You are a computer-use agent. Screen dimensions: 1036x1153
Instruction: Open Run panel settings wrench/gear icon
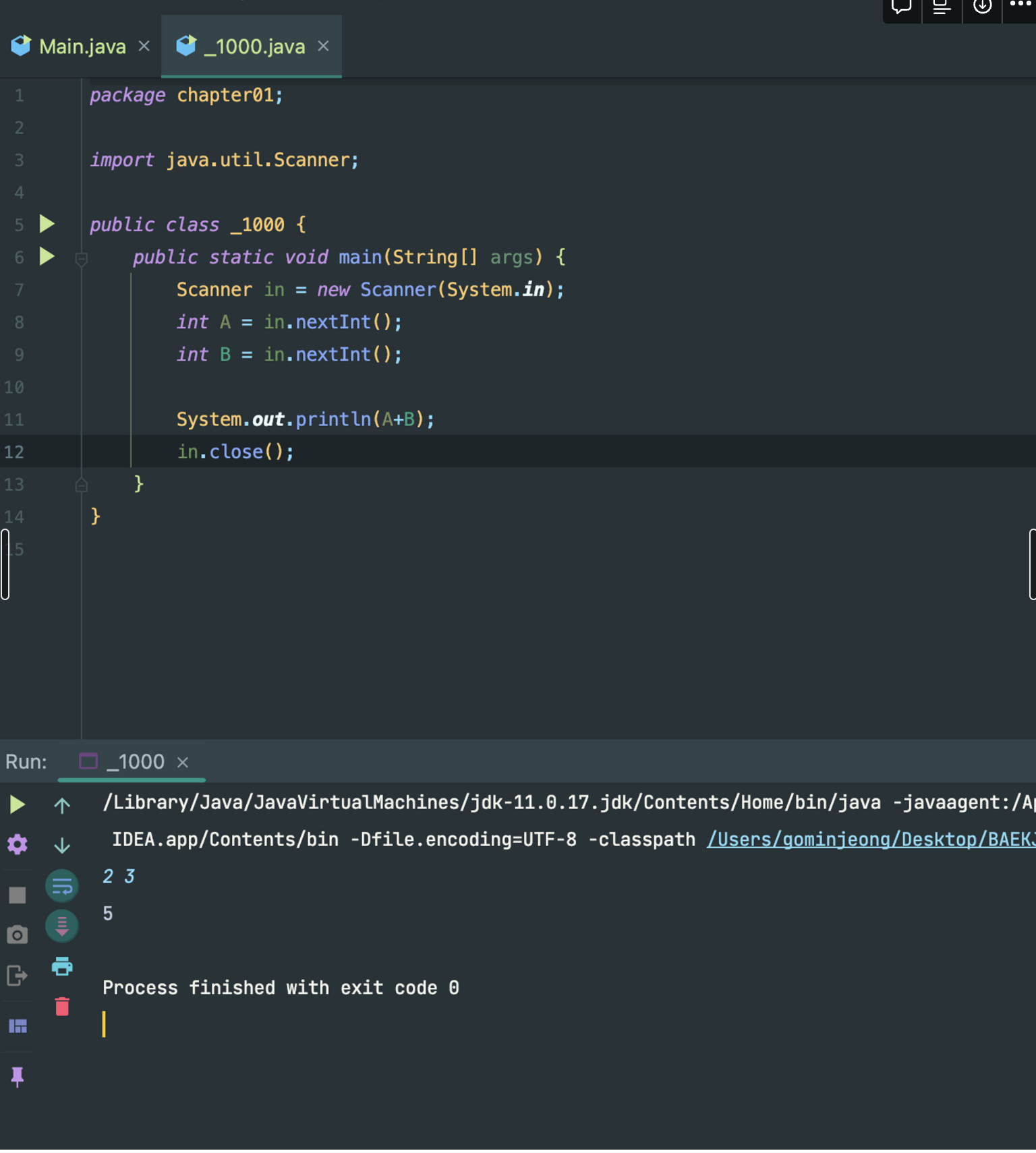[x=18, y=844]
